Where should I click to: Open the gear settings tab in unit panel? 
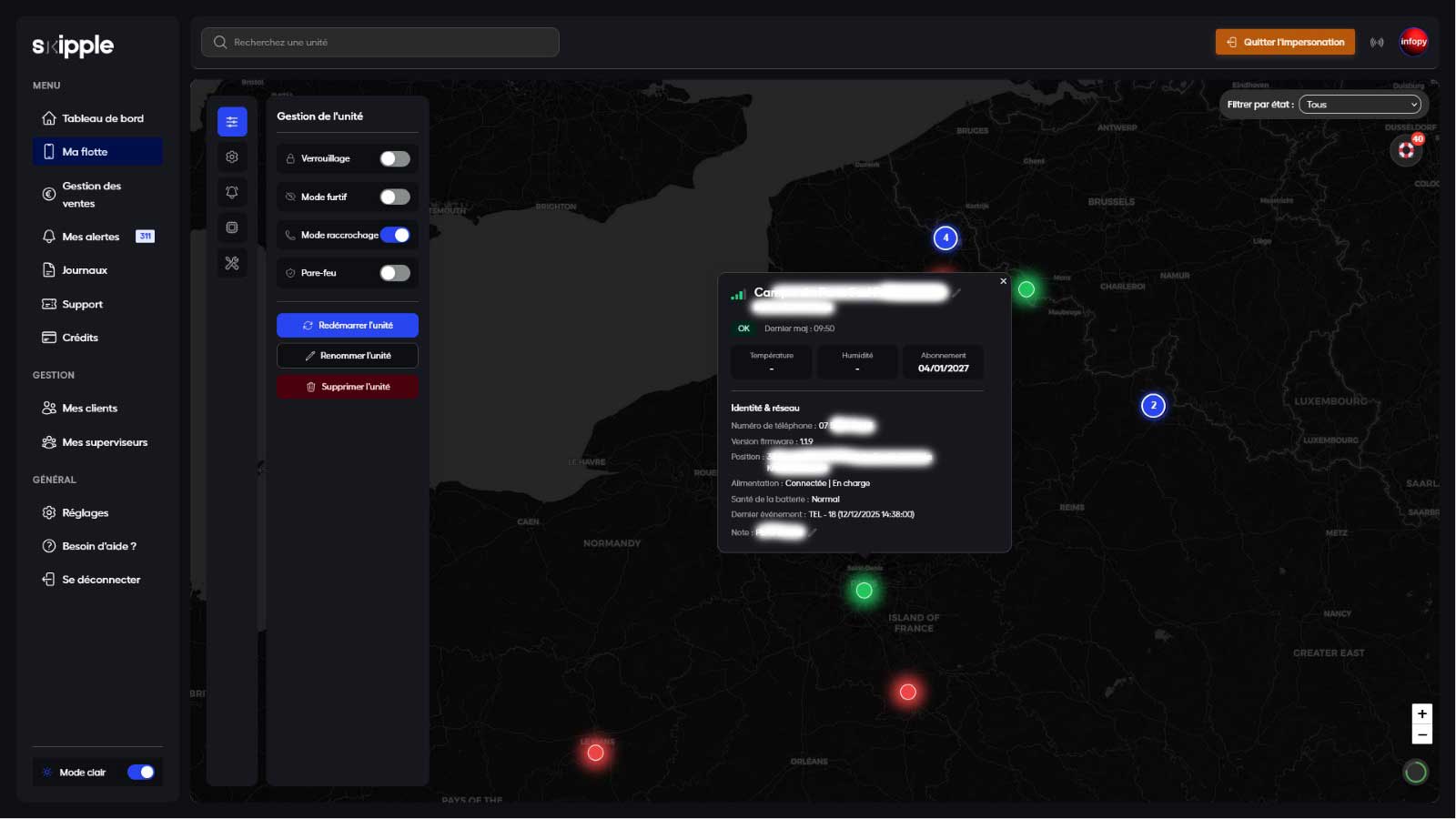tap(232, 157)
